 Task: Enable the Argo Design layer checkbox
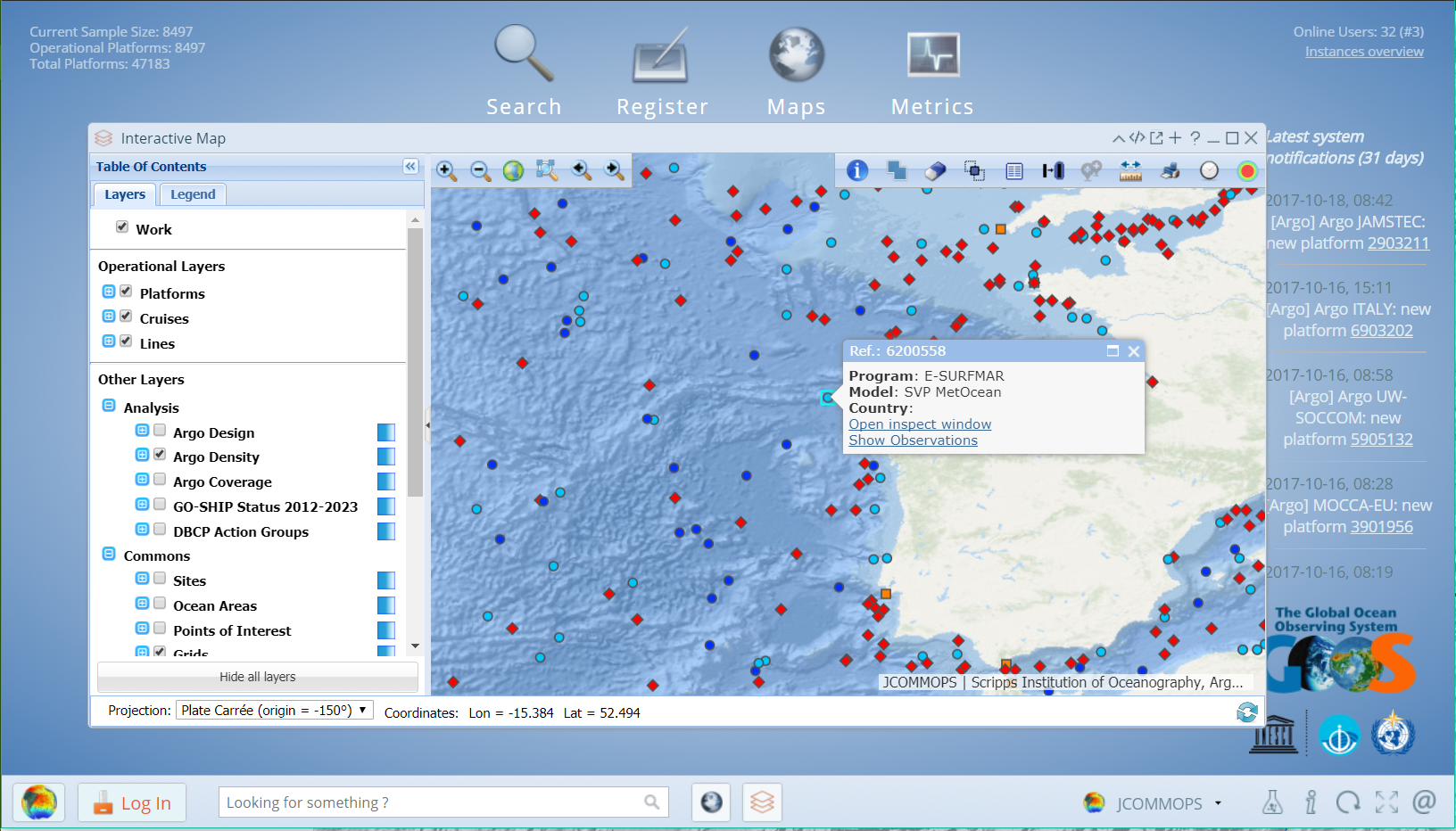pyautogui.click(x=160, y=430)
